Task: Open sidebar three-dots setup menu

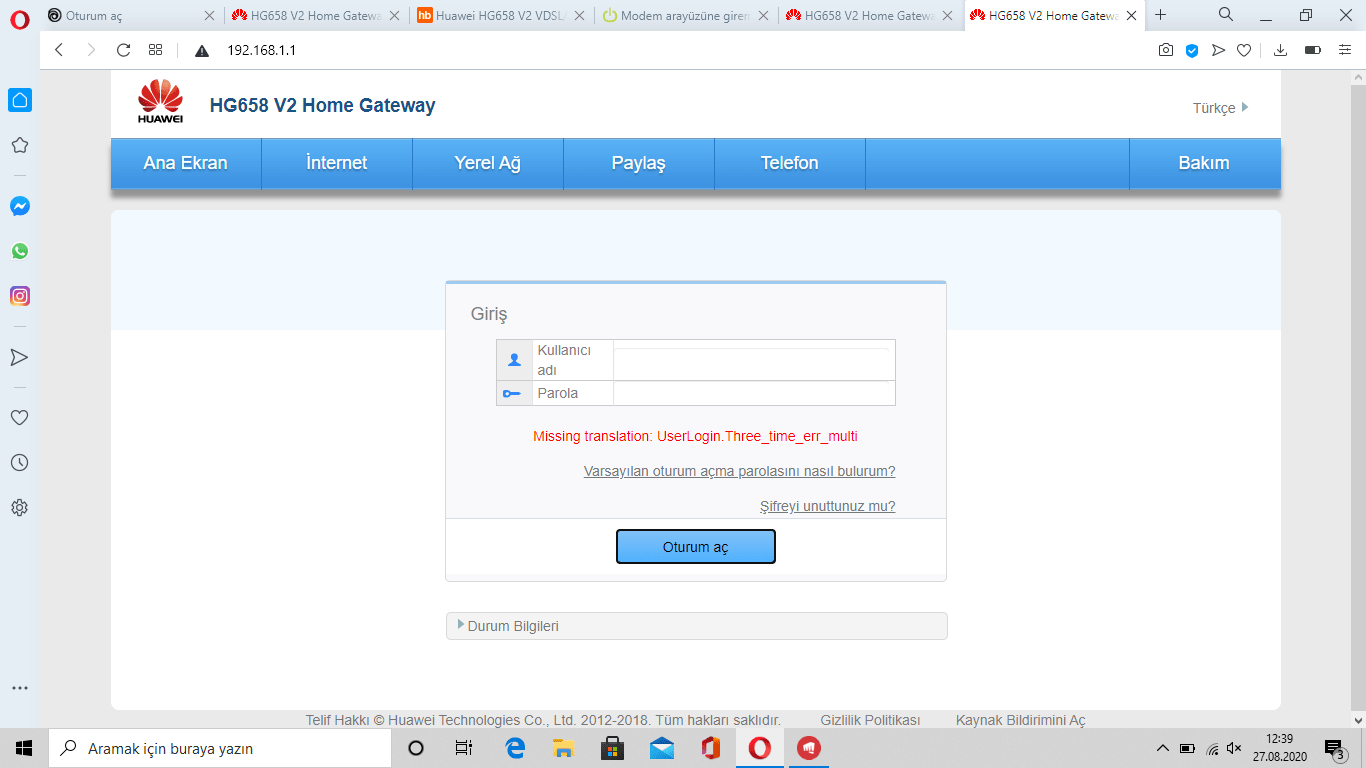Action: (x=20, y=688)
